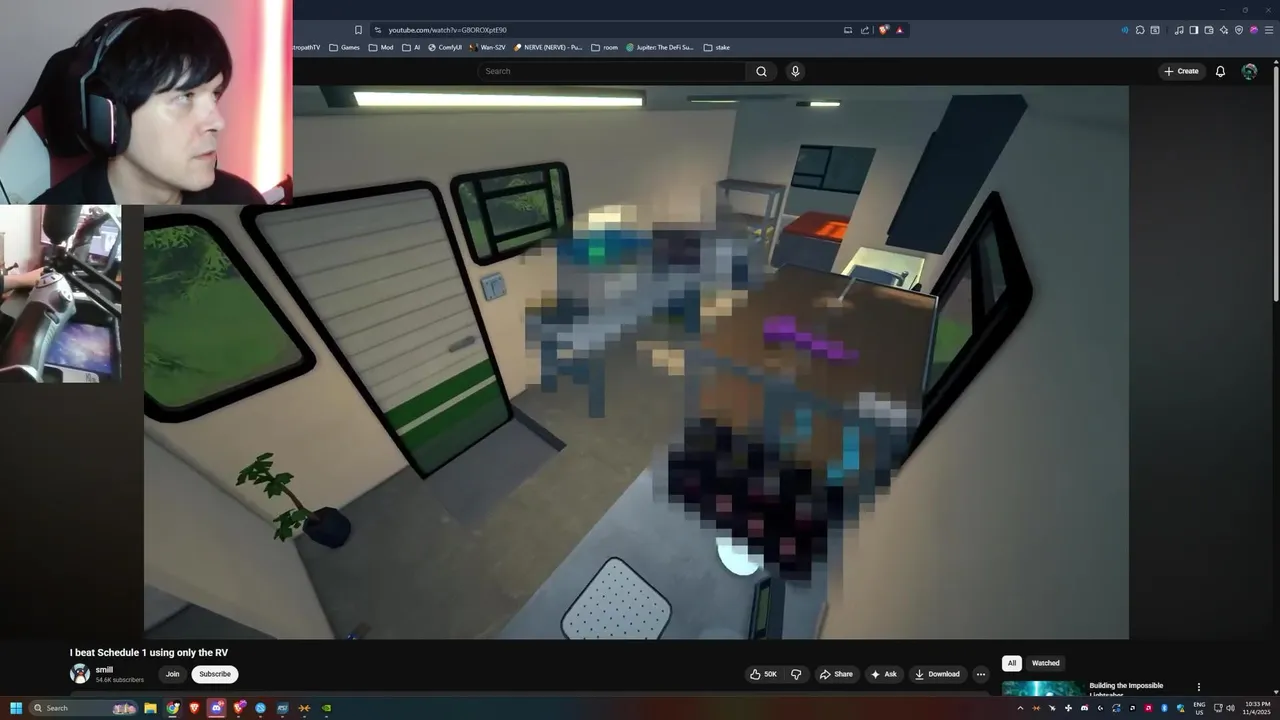Open options menu for Building the Impossible video

point(1198,687)
